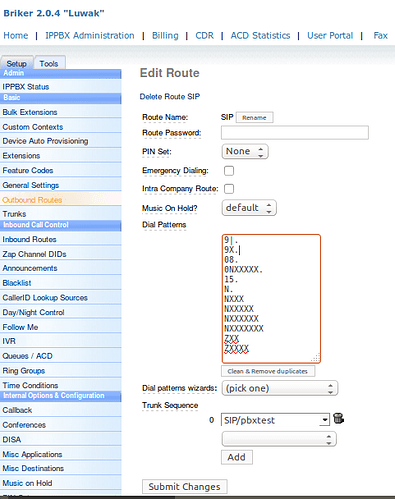The width and height of the screenshot is (395, 499).
Task: Open IPPBX Administration in top menu
Action: [x=90, y=35]
